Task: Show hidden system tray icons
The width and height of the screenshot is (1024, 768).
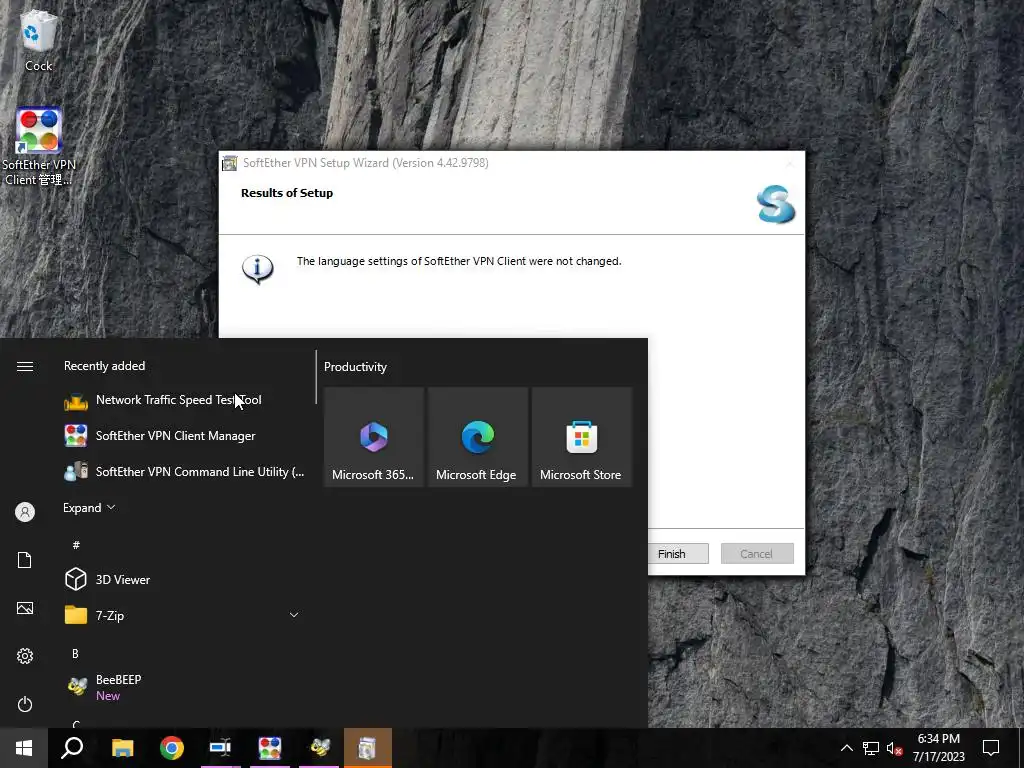Action: 846,748
